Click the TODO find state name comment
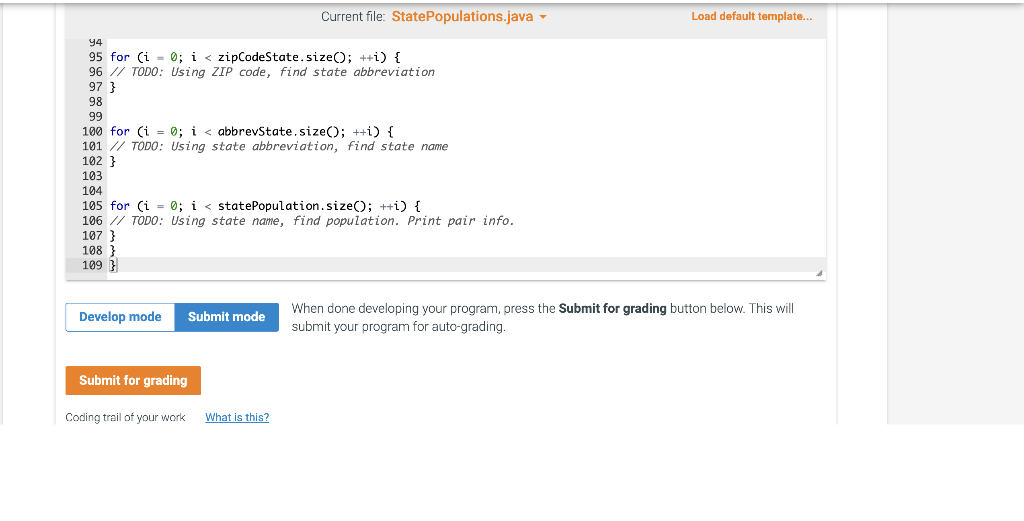 279,146
